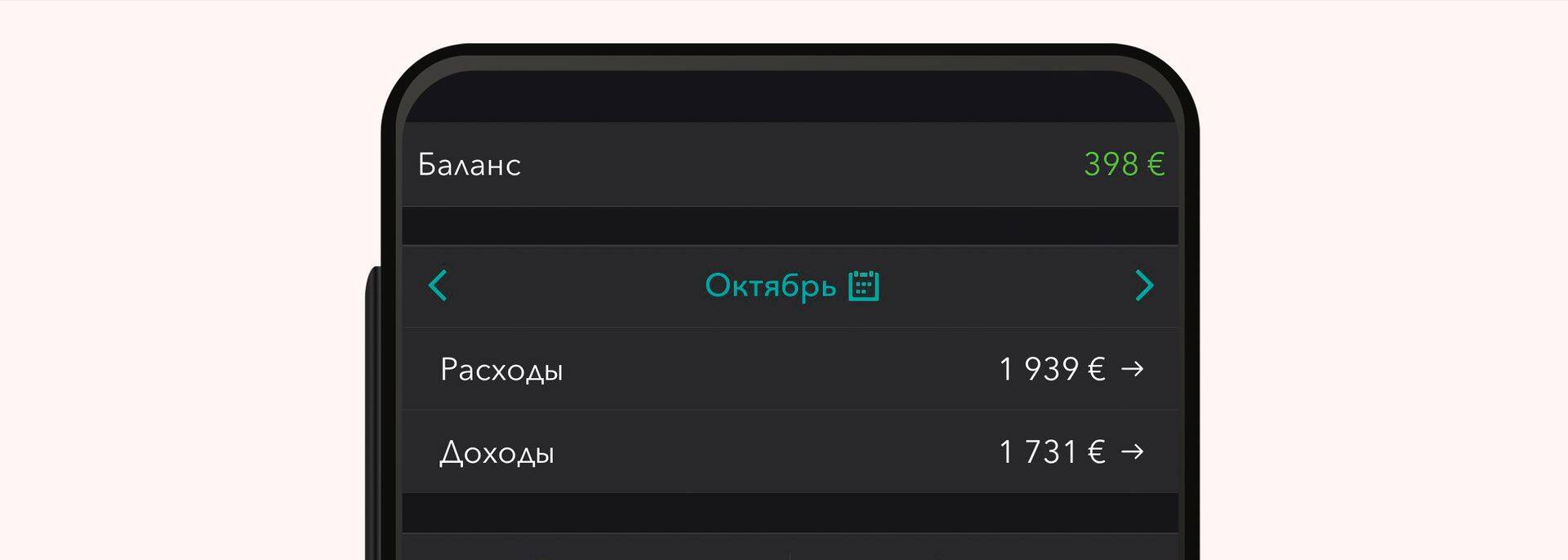Click the left chevron to view September
Image resolution: width=1568 pixels, height=560 pixels.
(x=438, y=286)
